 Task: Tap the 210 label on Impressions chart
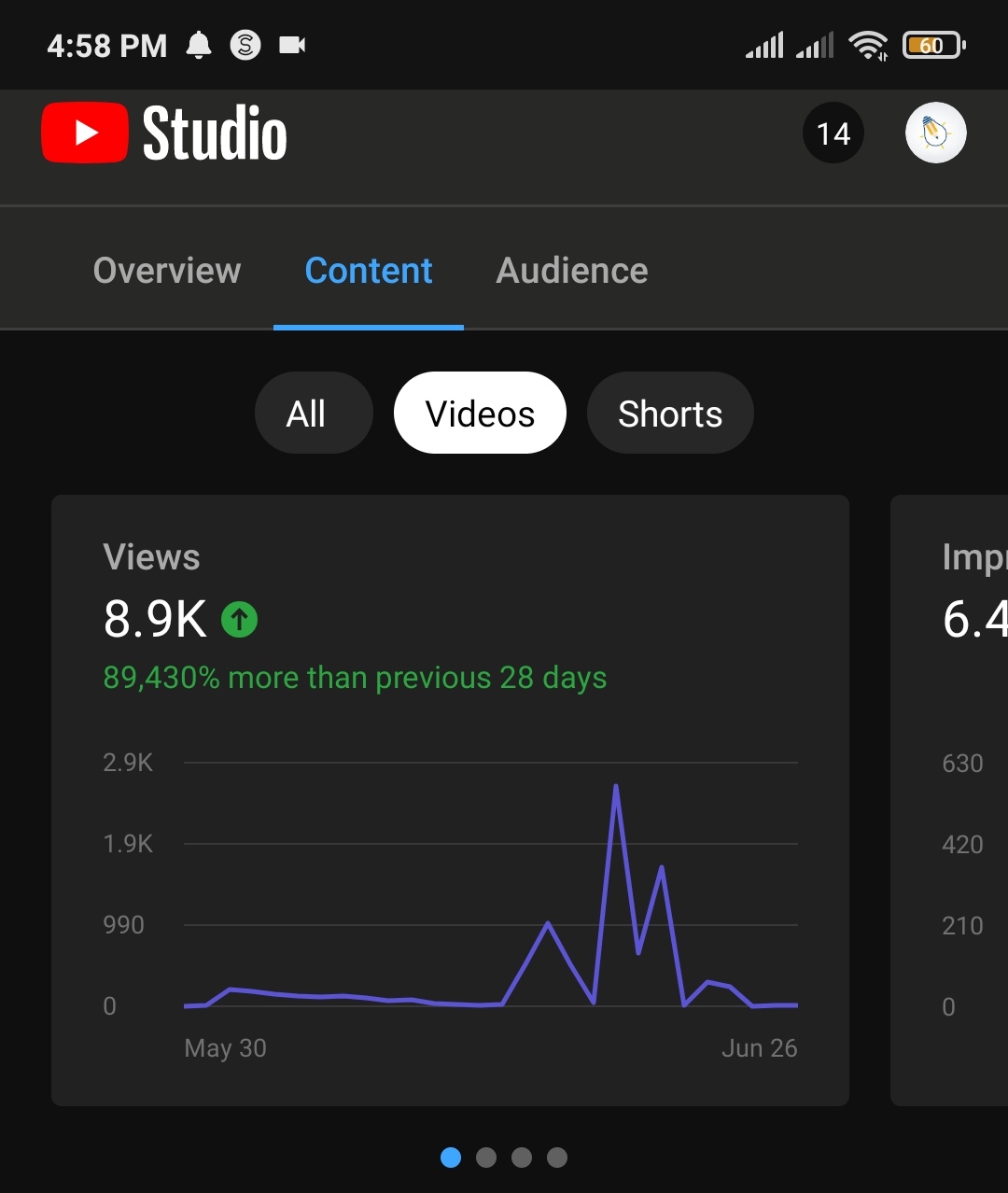[x=962, y=926]
